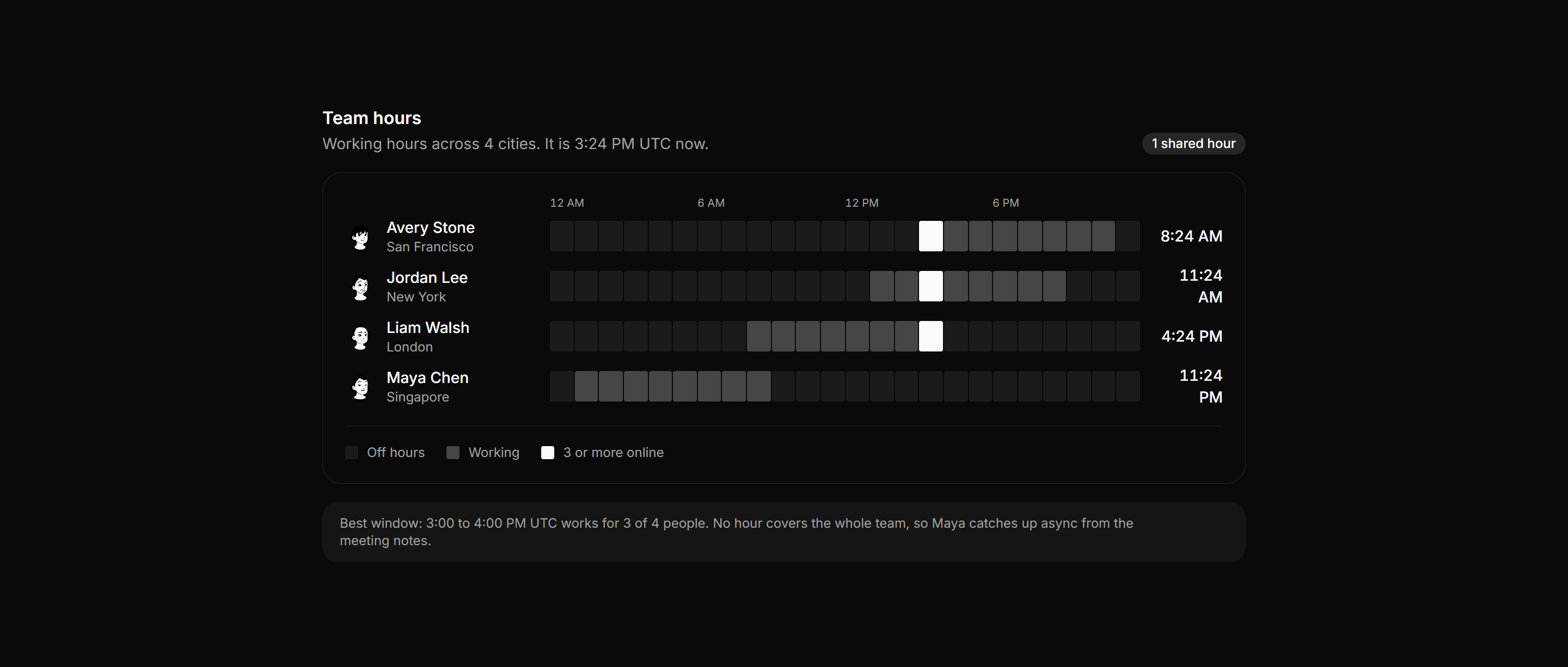This screenshot has height=667, width=1568.
Task: Click the 8:24 AM local time
Action: tap(1191, 236)
